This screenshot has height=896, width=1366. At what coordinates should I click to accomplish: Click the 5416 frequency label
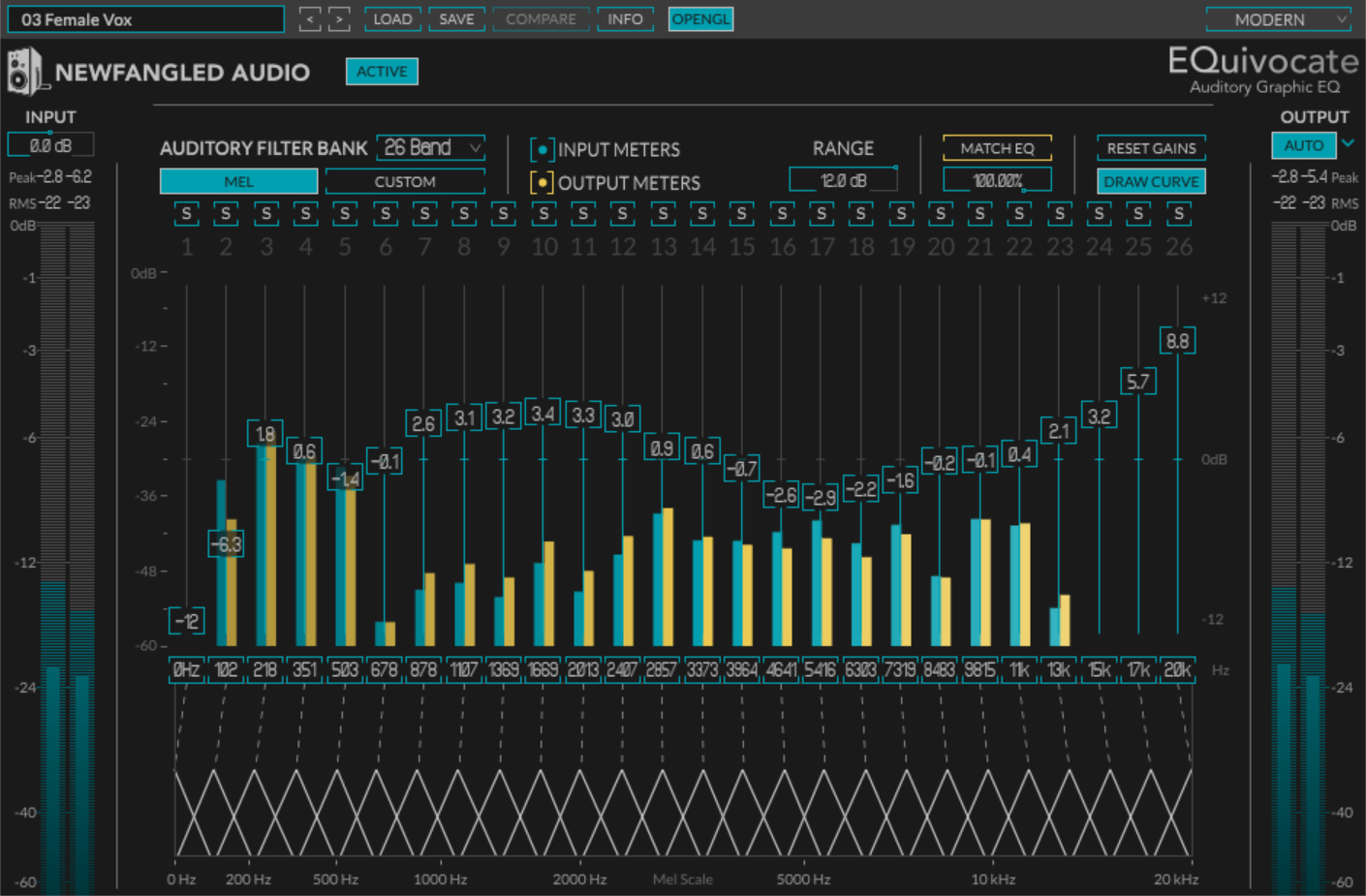(x=821, y=669)
